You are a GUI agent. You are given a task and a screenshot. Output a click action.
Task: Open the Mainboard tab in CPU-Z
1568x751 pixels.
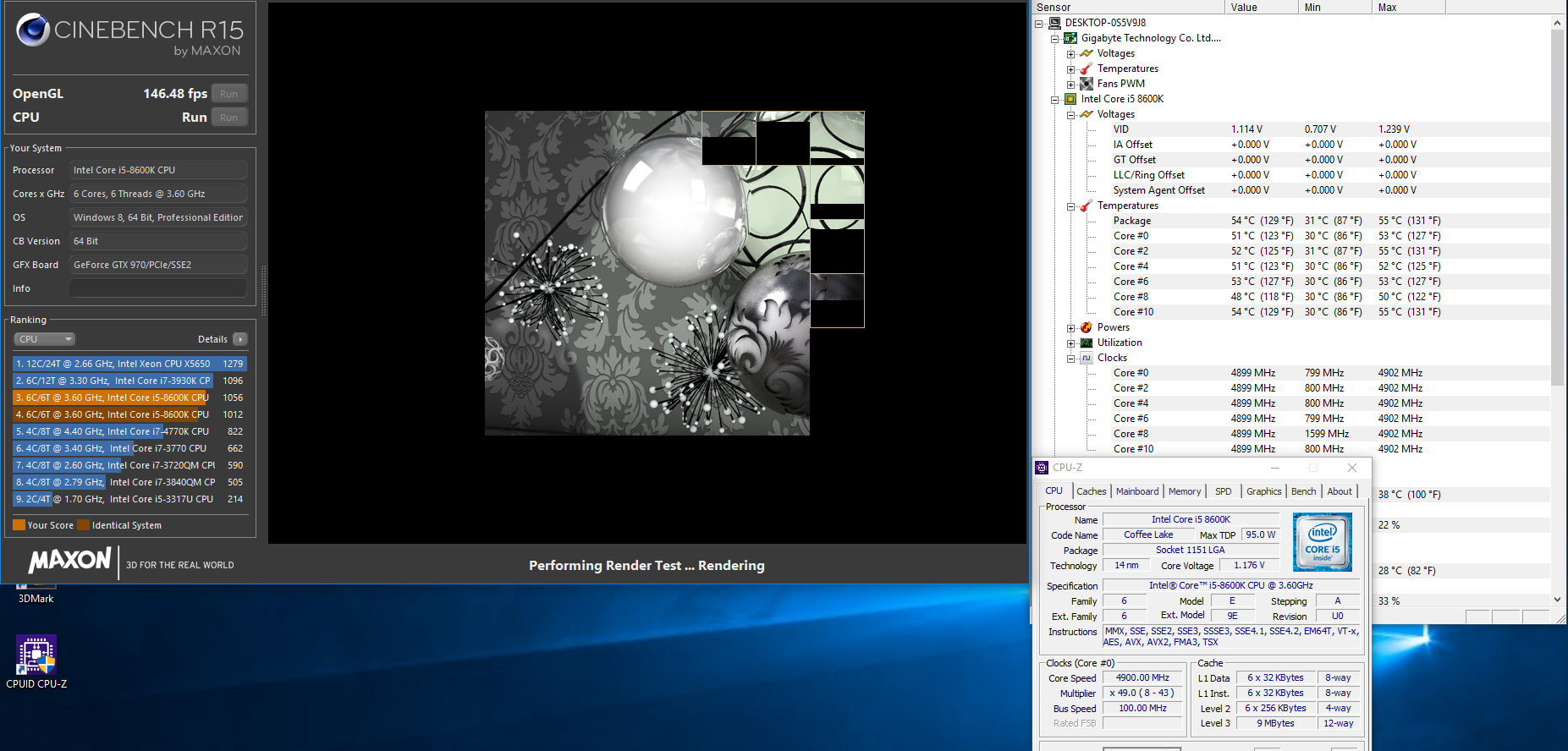[1136, 491]
